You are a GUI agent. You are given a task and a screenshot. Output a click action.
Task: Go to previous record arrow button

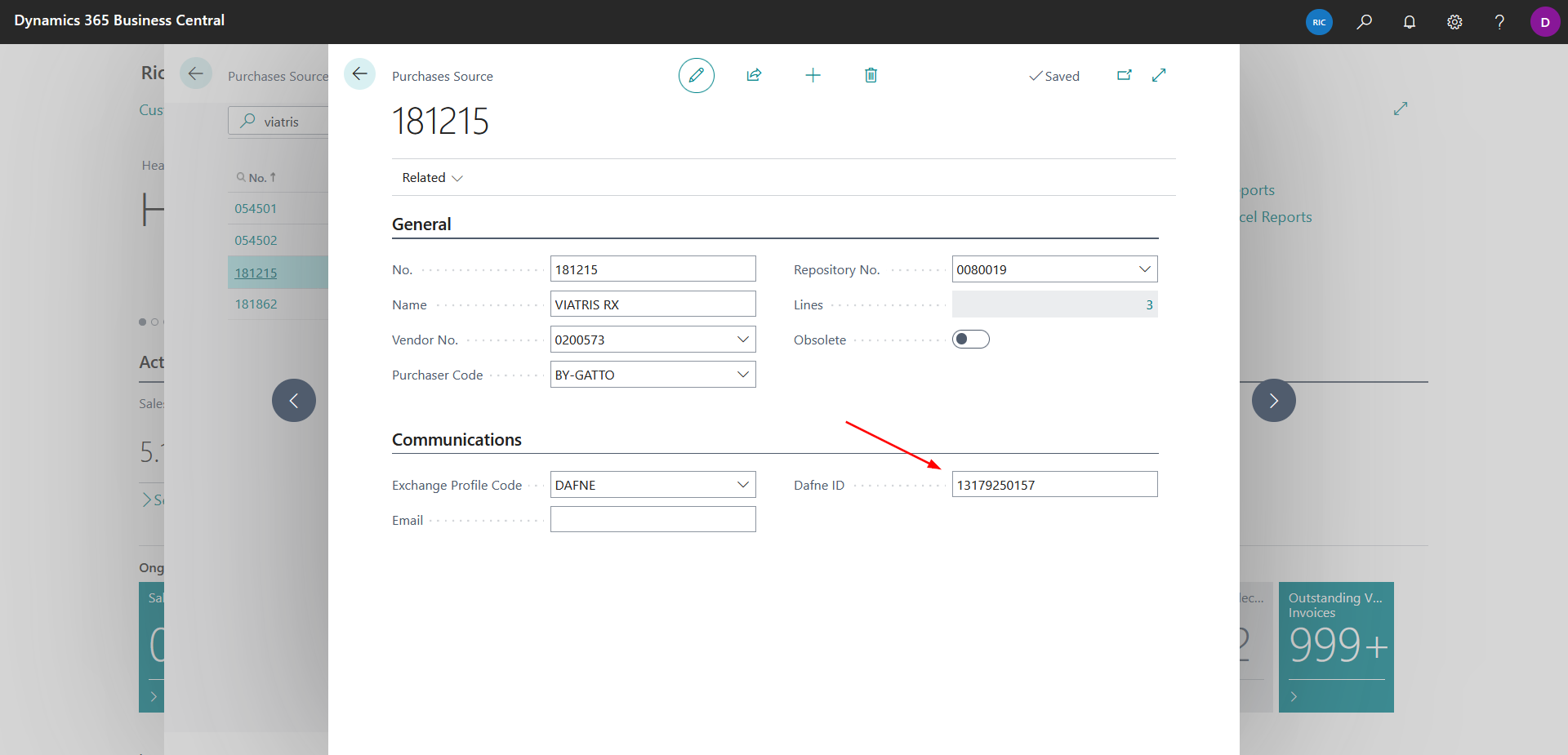click(x=294, y=400)
